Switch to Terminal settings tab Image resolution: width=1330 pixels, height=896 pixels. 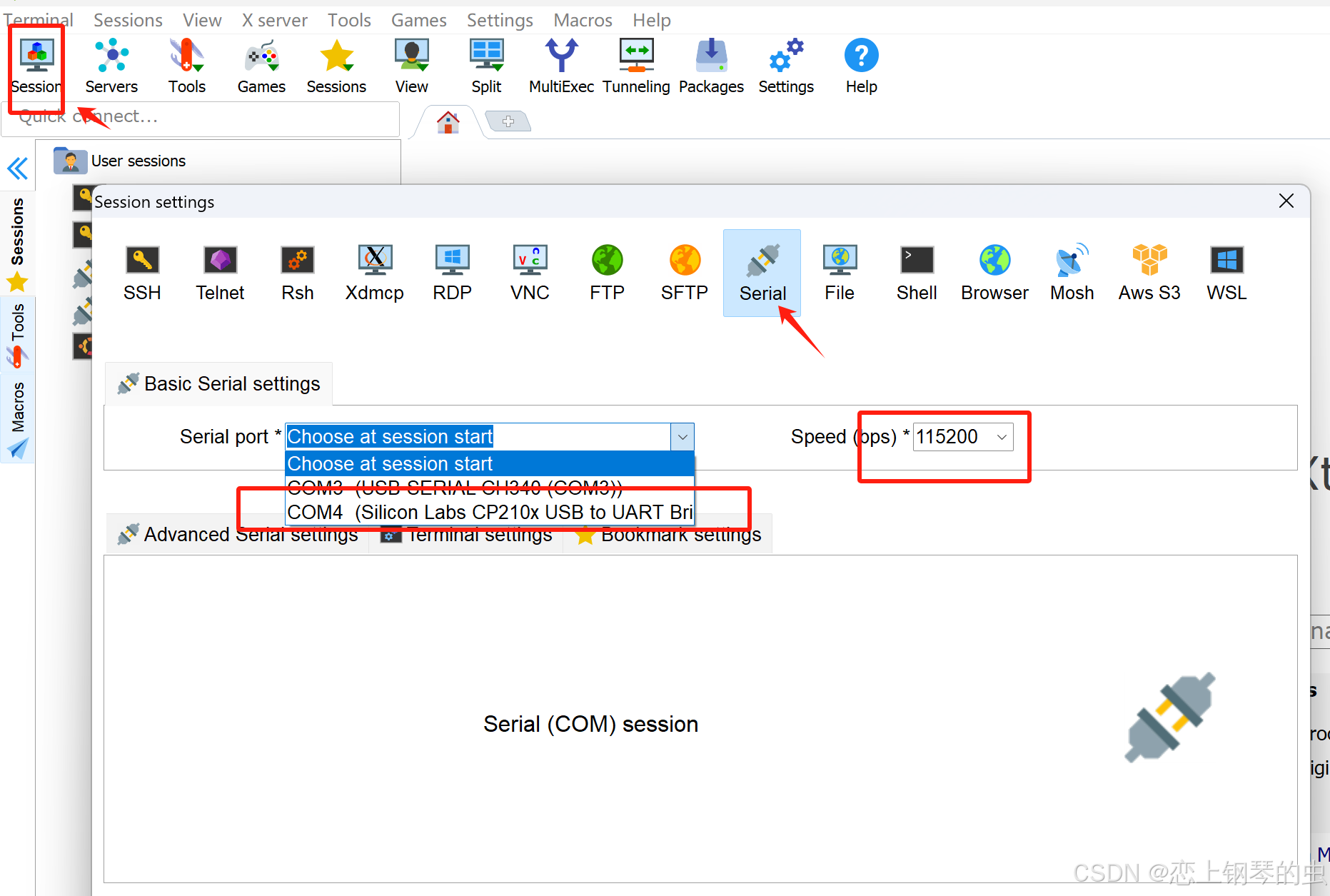coord(466,535)
